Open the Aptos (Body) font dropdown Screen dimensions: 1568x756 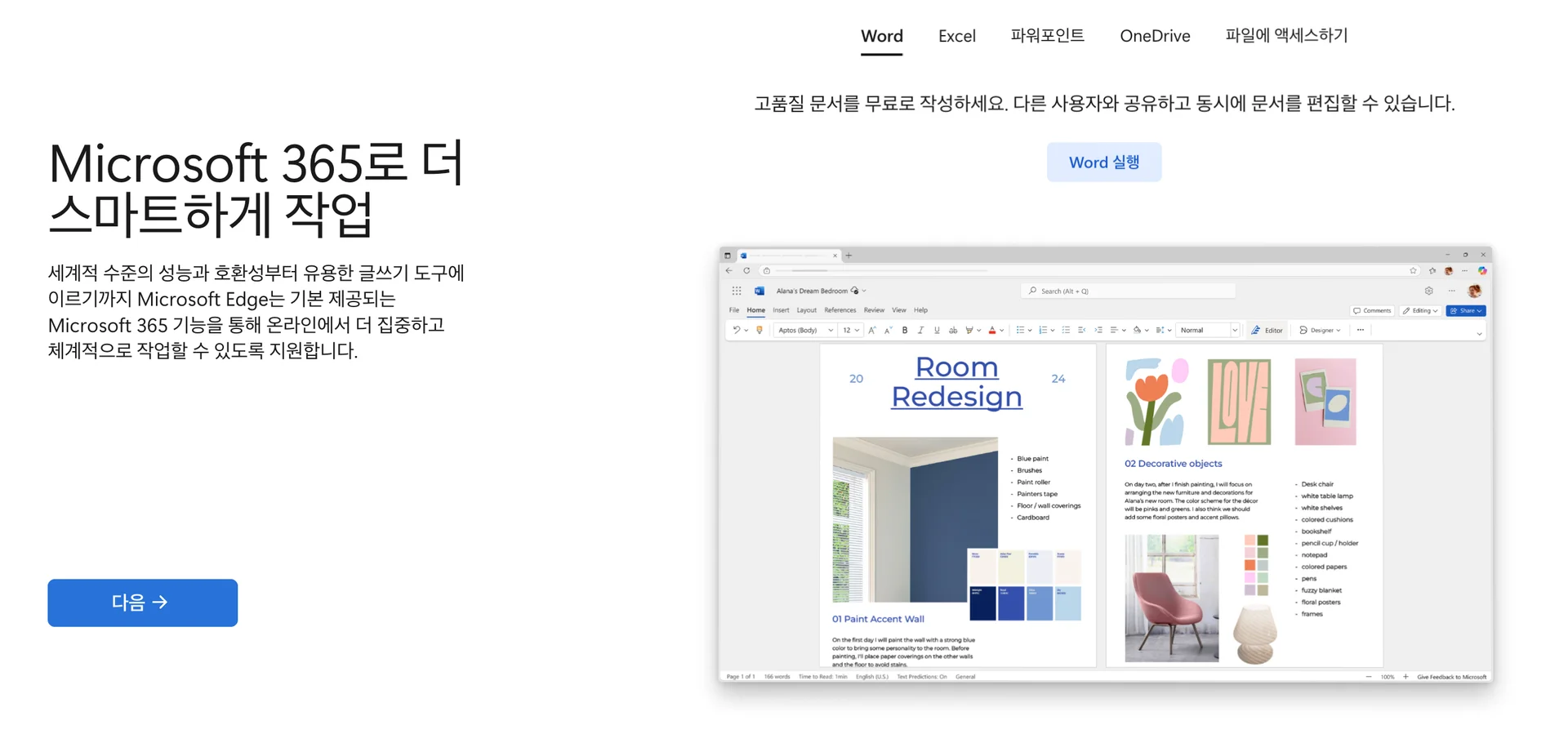pos(804,331)
